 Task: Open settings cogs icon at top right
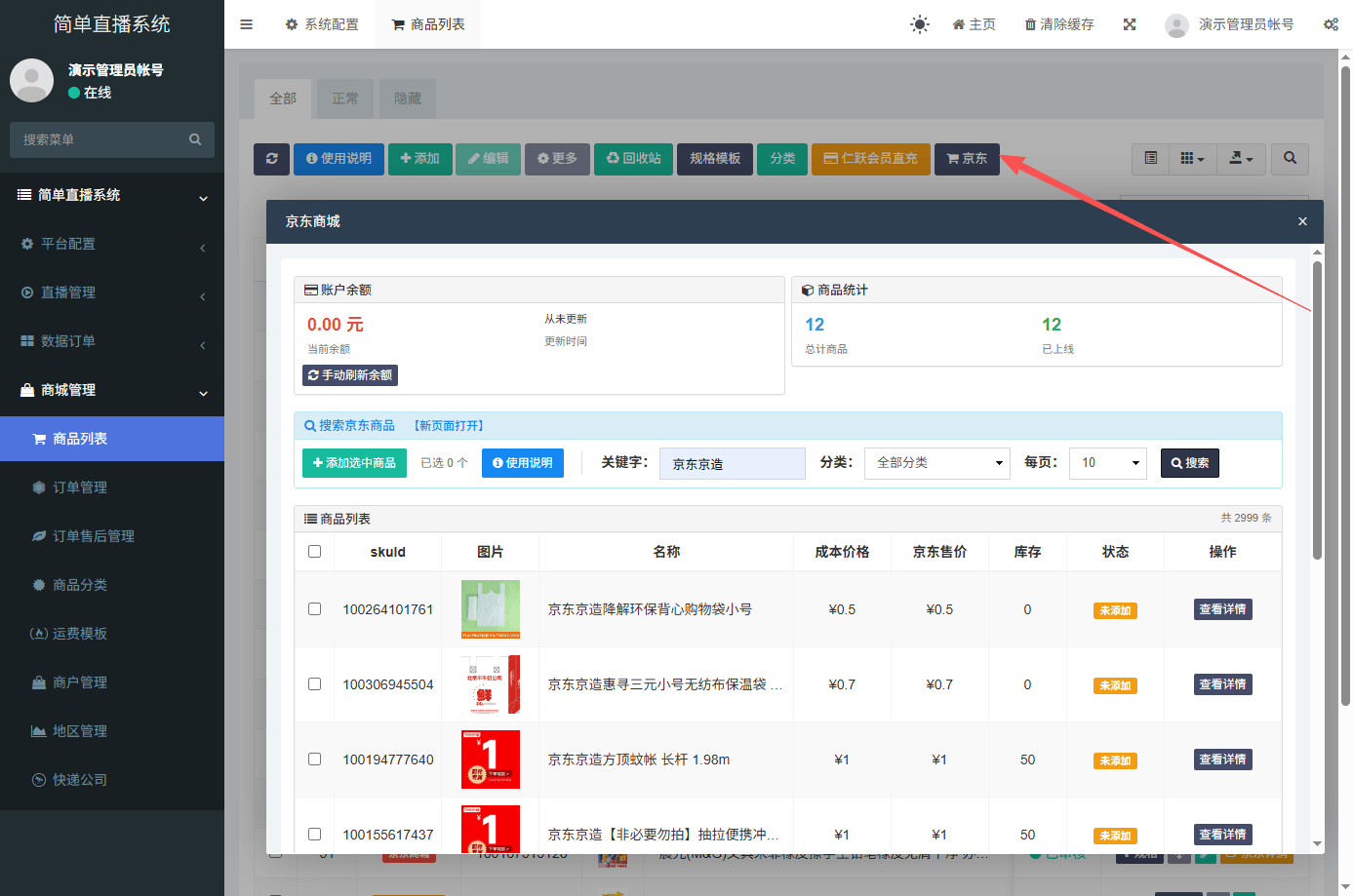tap(1331, 24)
